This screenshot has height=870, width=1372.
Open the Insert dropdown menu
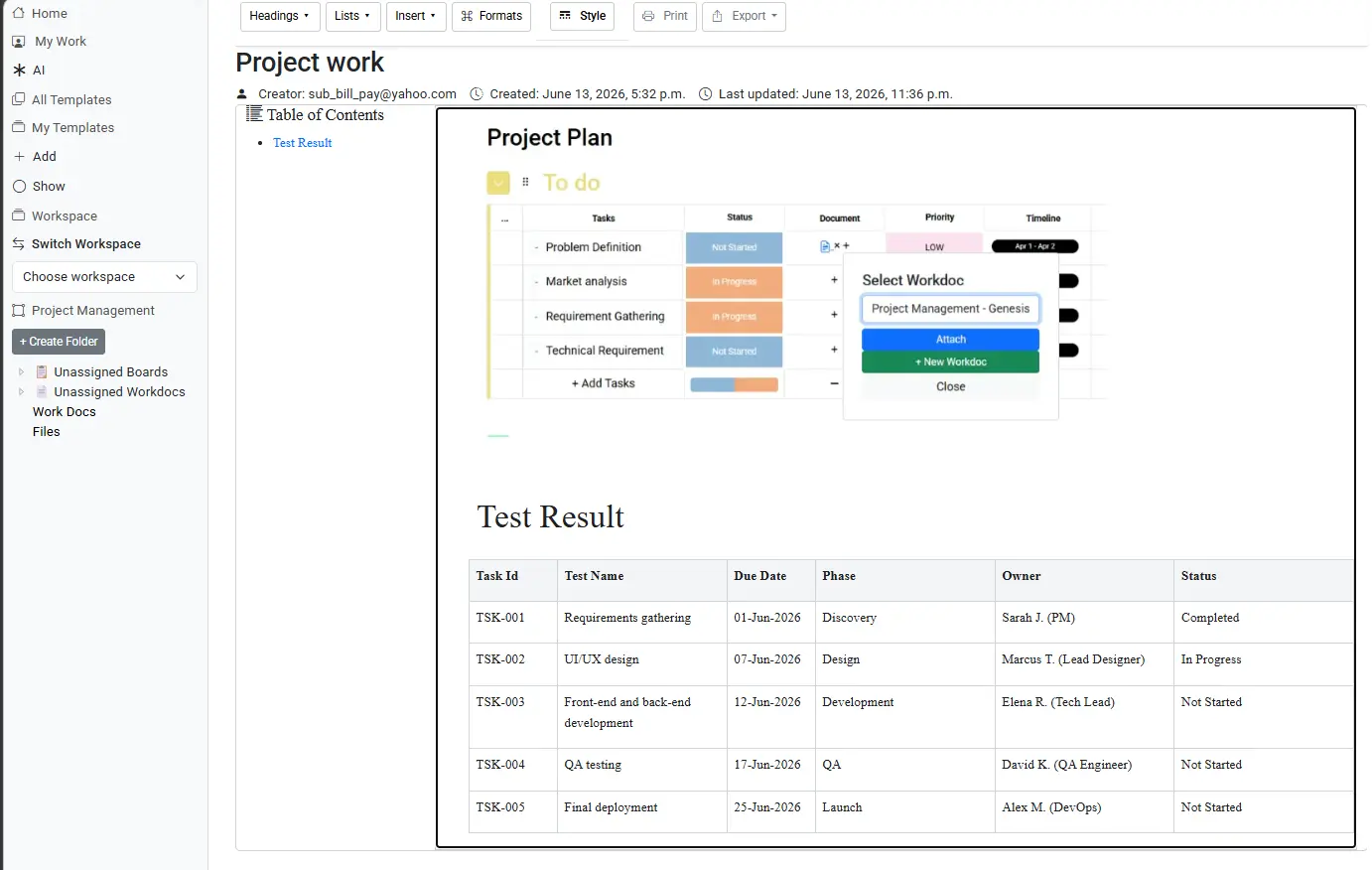coord(416,16)
